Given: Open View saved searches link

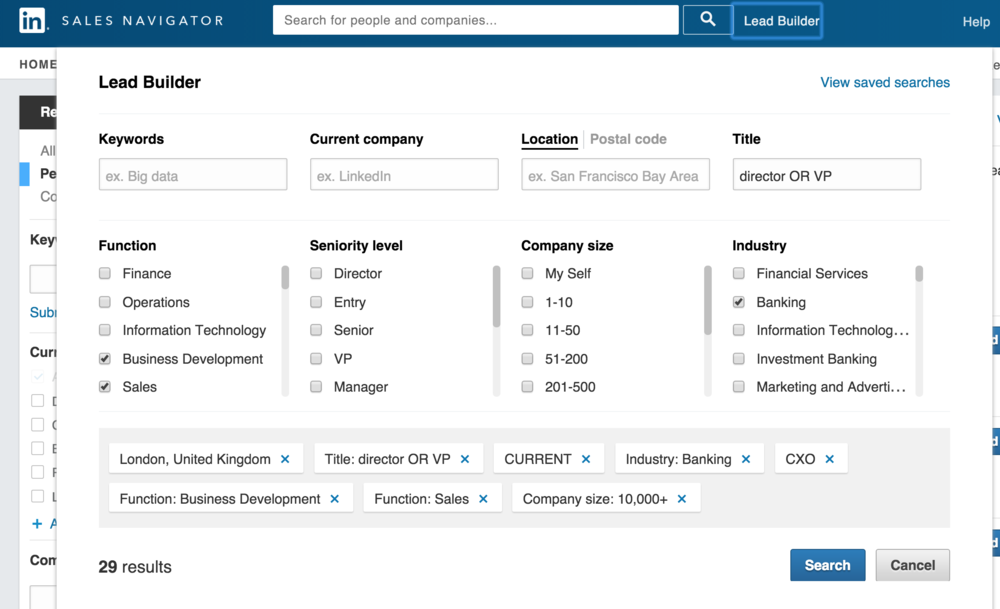Looking at the screenshot, I should (885, 82).
